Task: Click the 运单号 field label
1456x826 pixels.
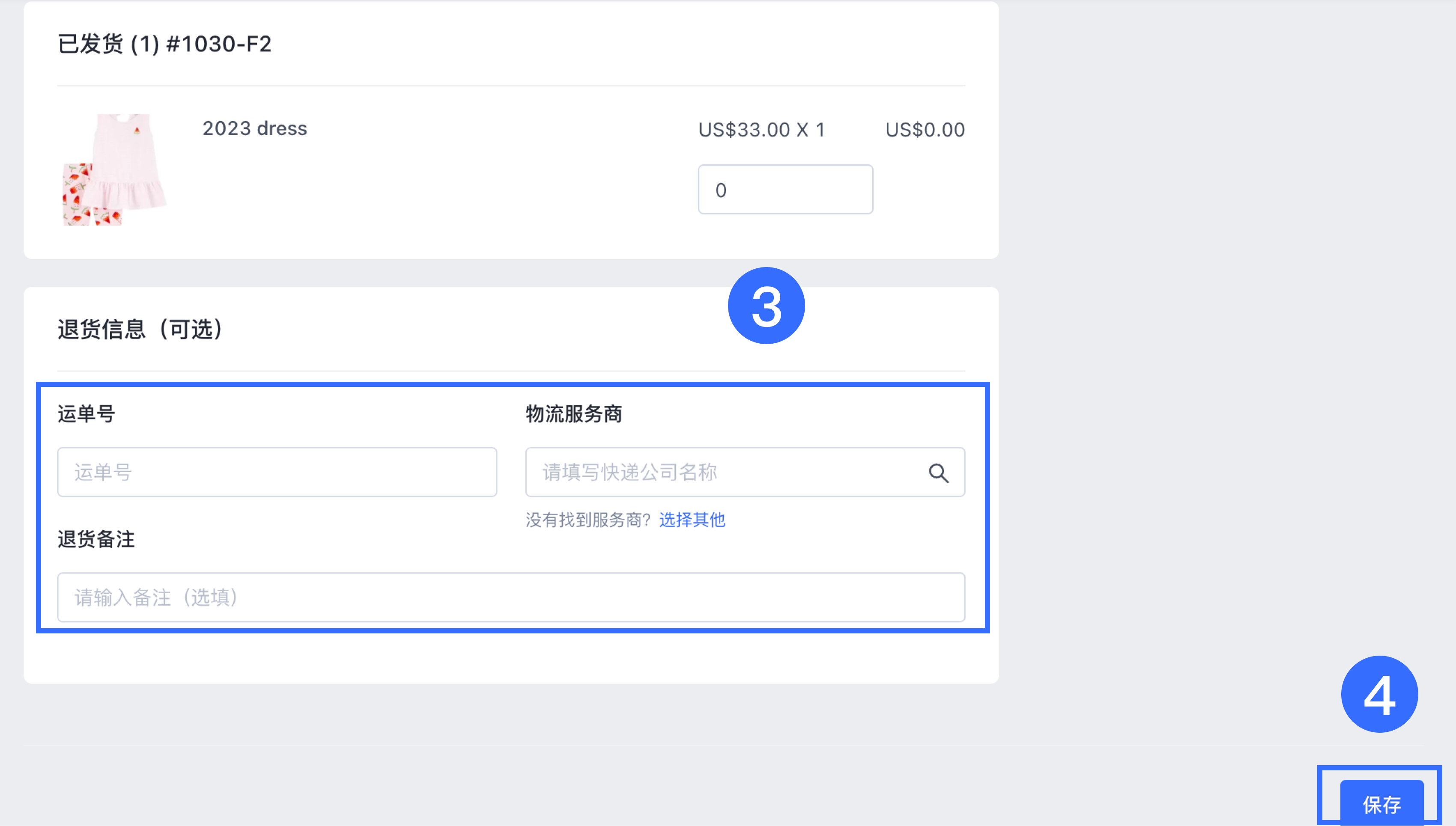Action: point(86,414)
